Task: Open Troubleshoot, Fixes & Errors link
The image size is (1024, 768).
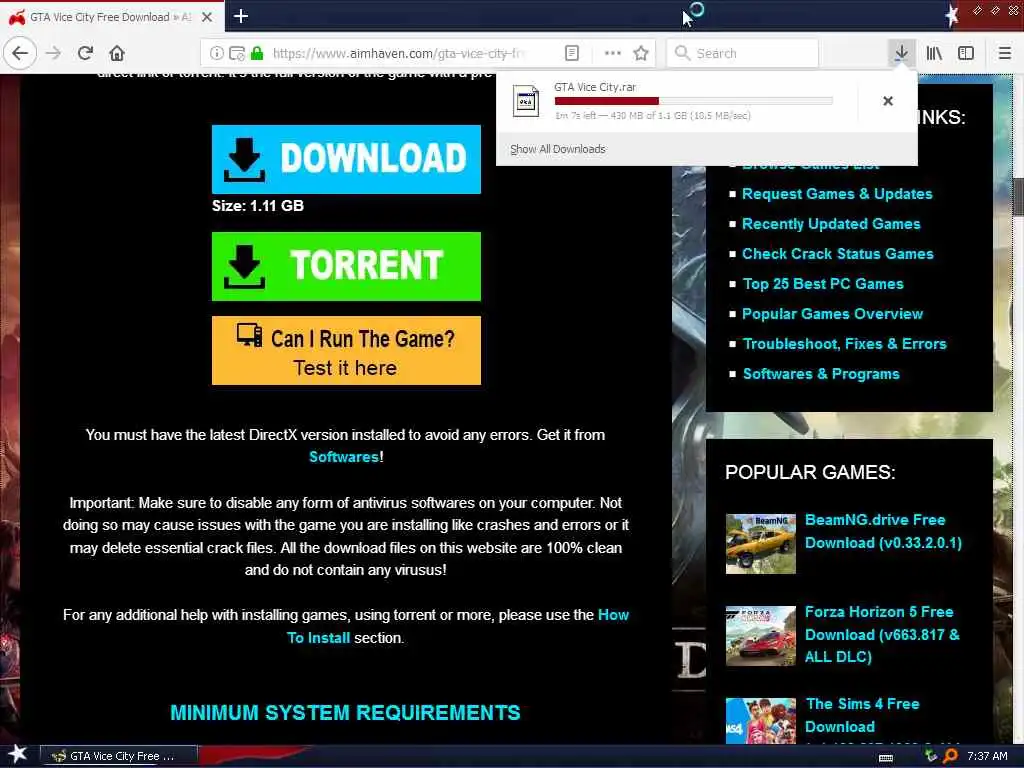Action: point(844,344)
